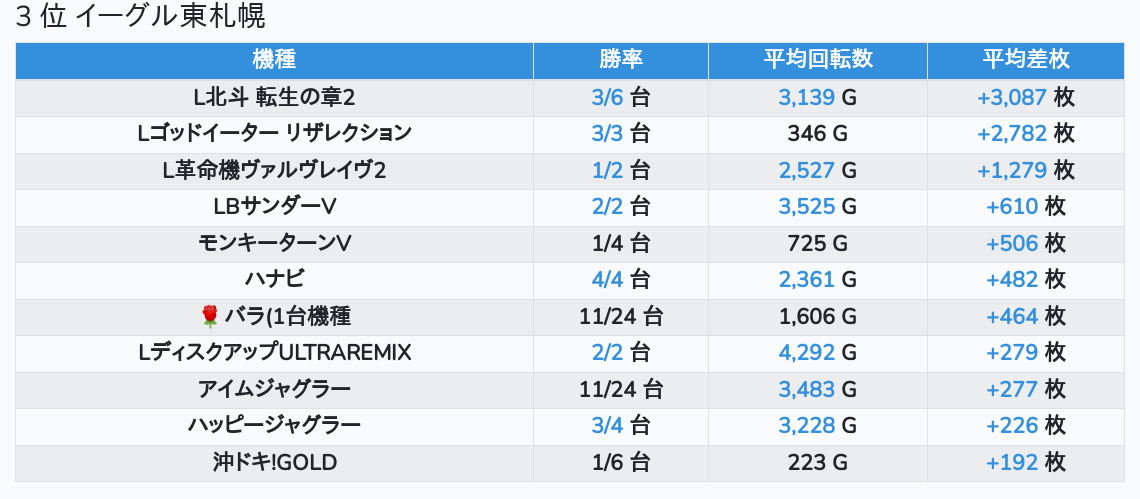Select the L北斗 転生の章2 row
The width and height of the screenshot is (1140, 499).
point(274,97)
